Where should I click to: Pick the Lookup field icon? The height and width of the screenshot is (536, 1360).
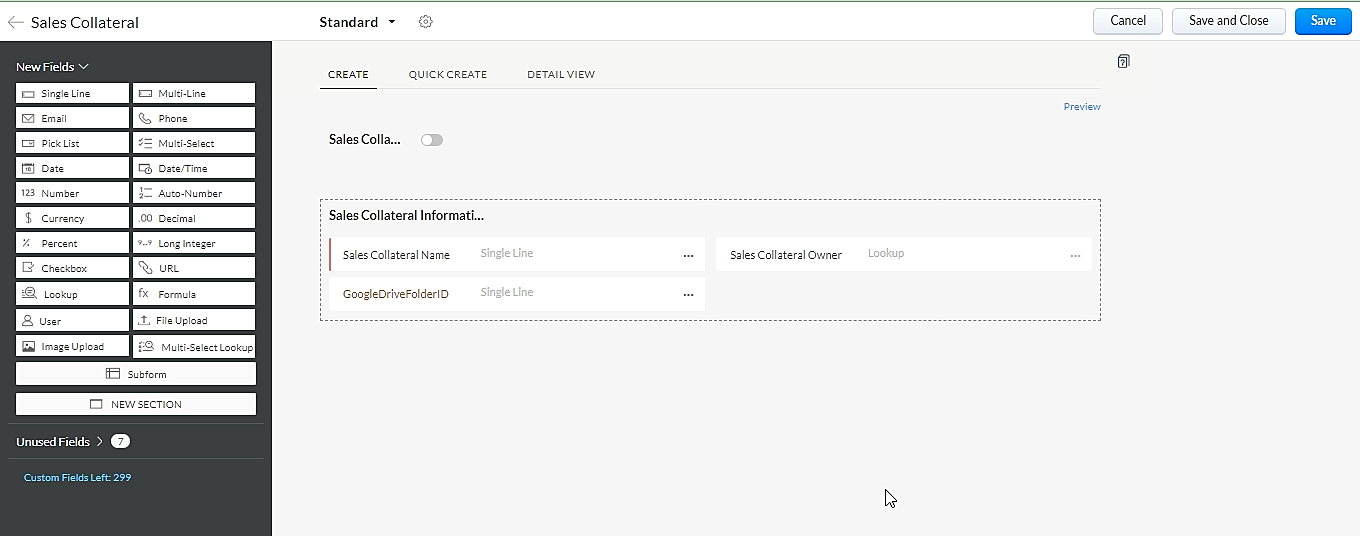coord(29,294)
